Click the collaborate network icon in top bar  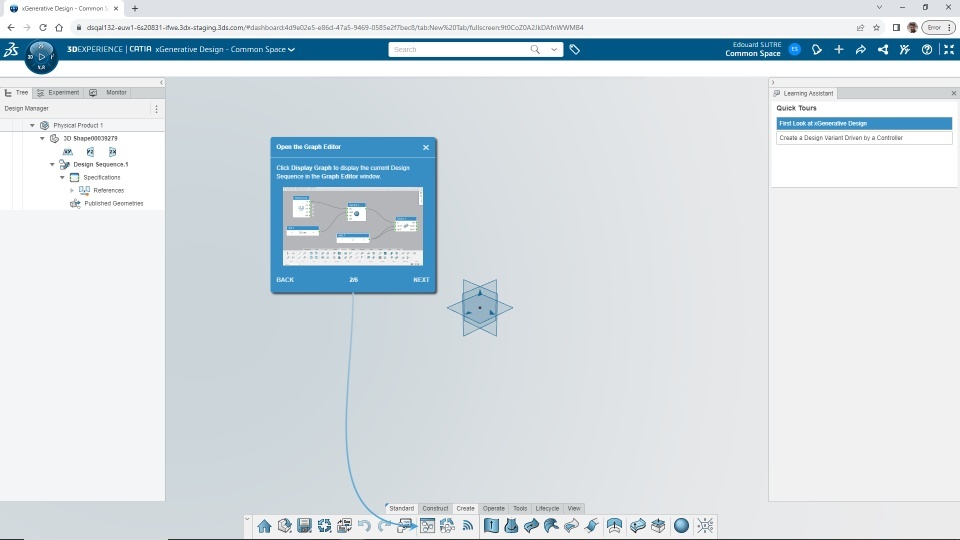883,50
